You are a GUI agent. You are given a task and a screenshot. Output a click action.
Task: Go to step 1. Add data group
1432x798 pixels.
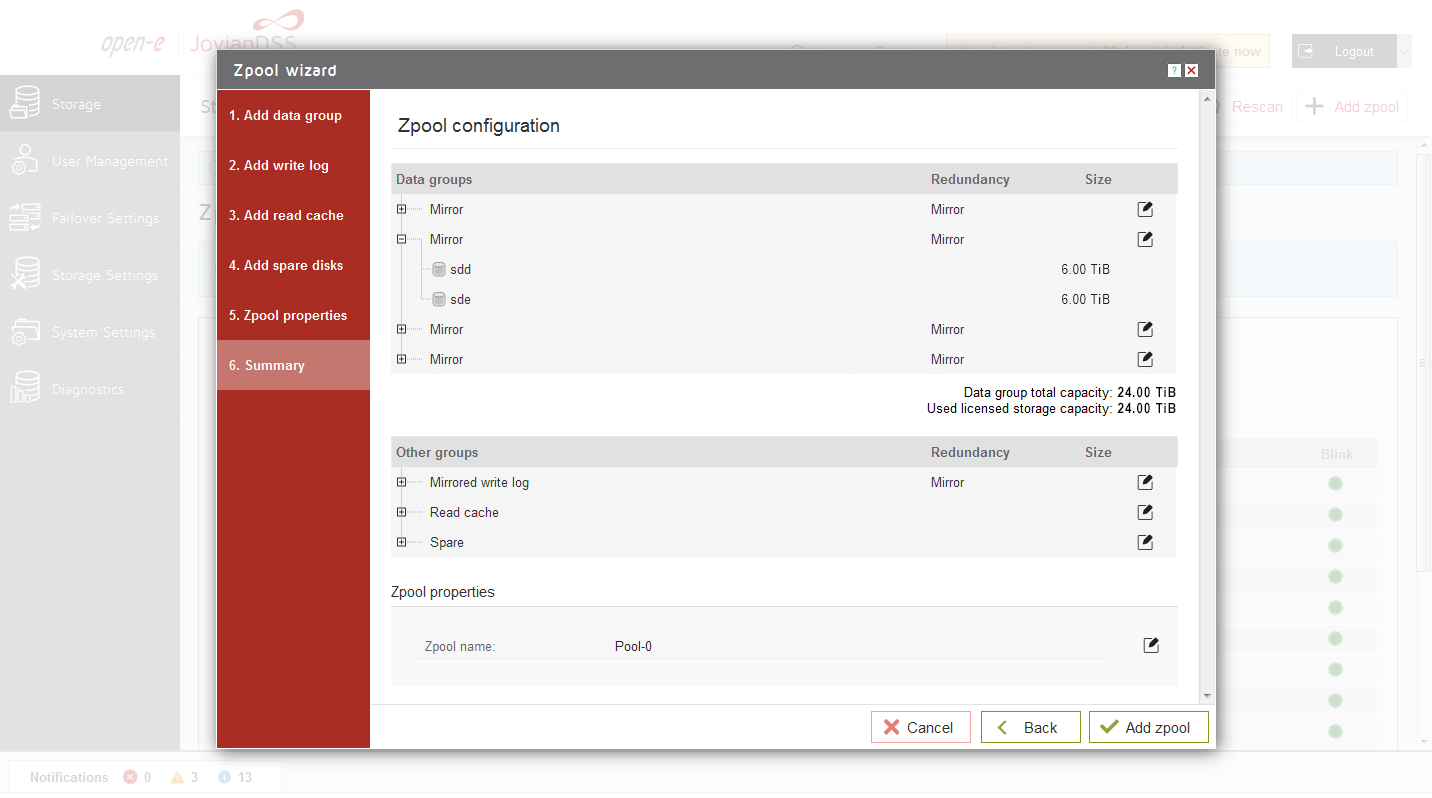pyautogui.click(x=293, y=115)
